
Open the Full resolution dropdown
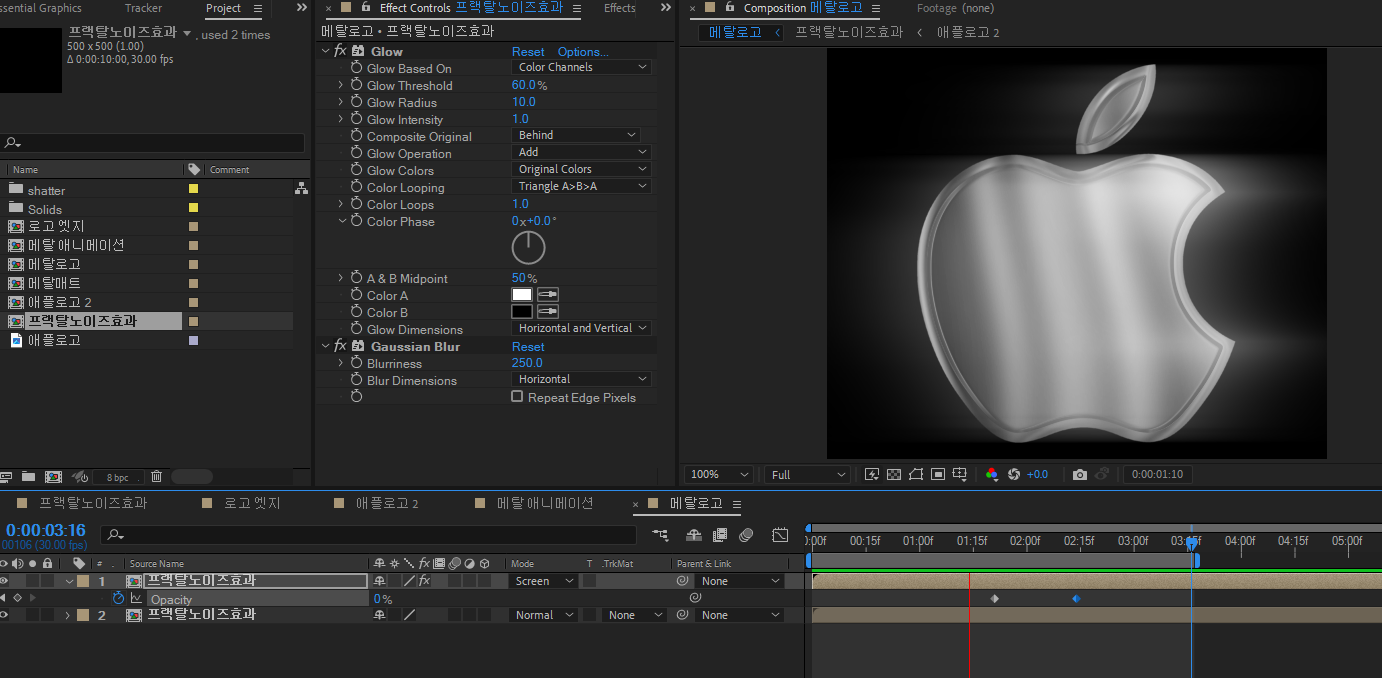808,474
